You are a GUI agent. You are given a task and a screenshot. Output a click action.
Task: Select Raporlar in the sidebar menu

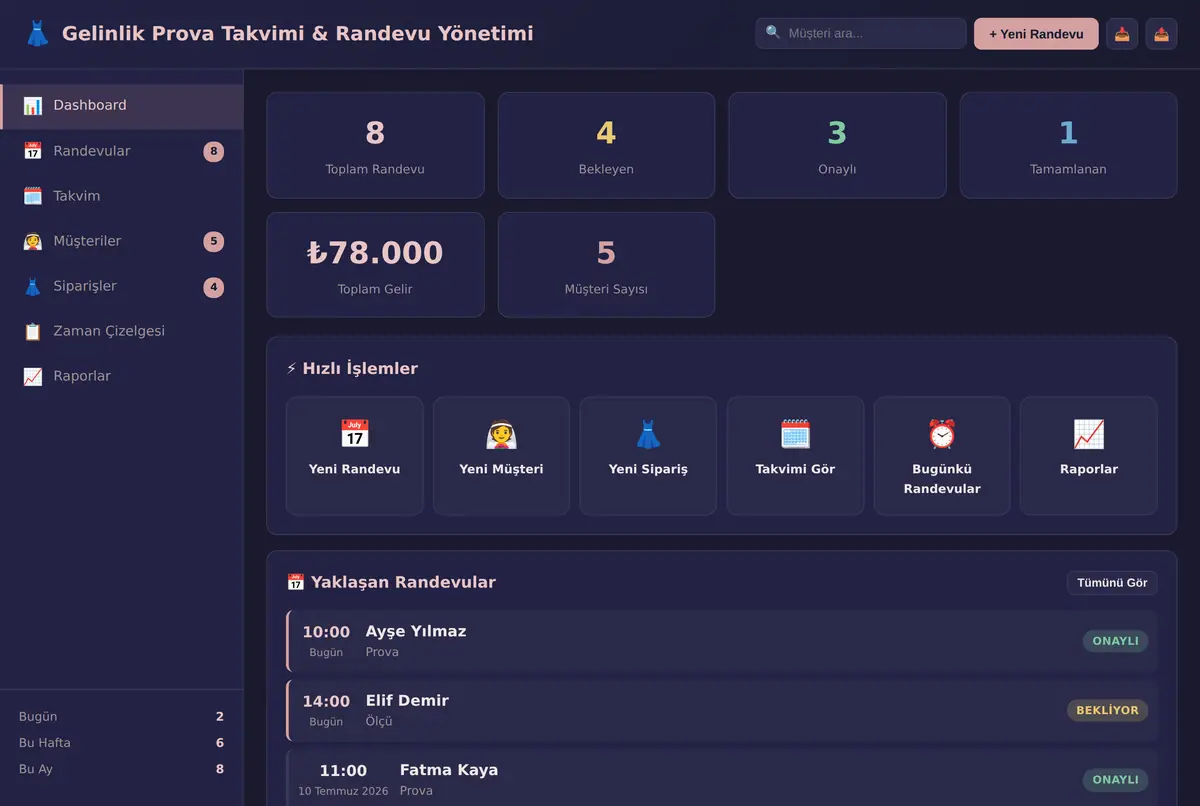(x=122, y=376)
